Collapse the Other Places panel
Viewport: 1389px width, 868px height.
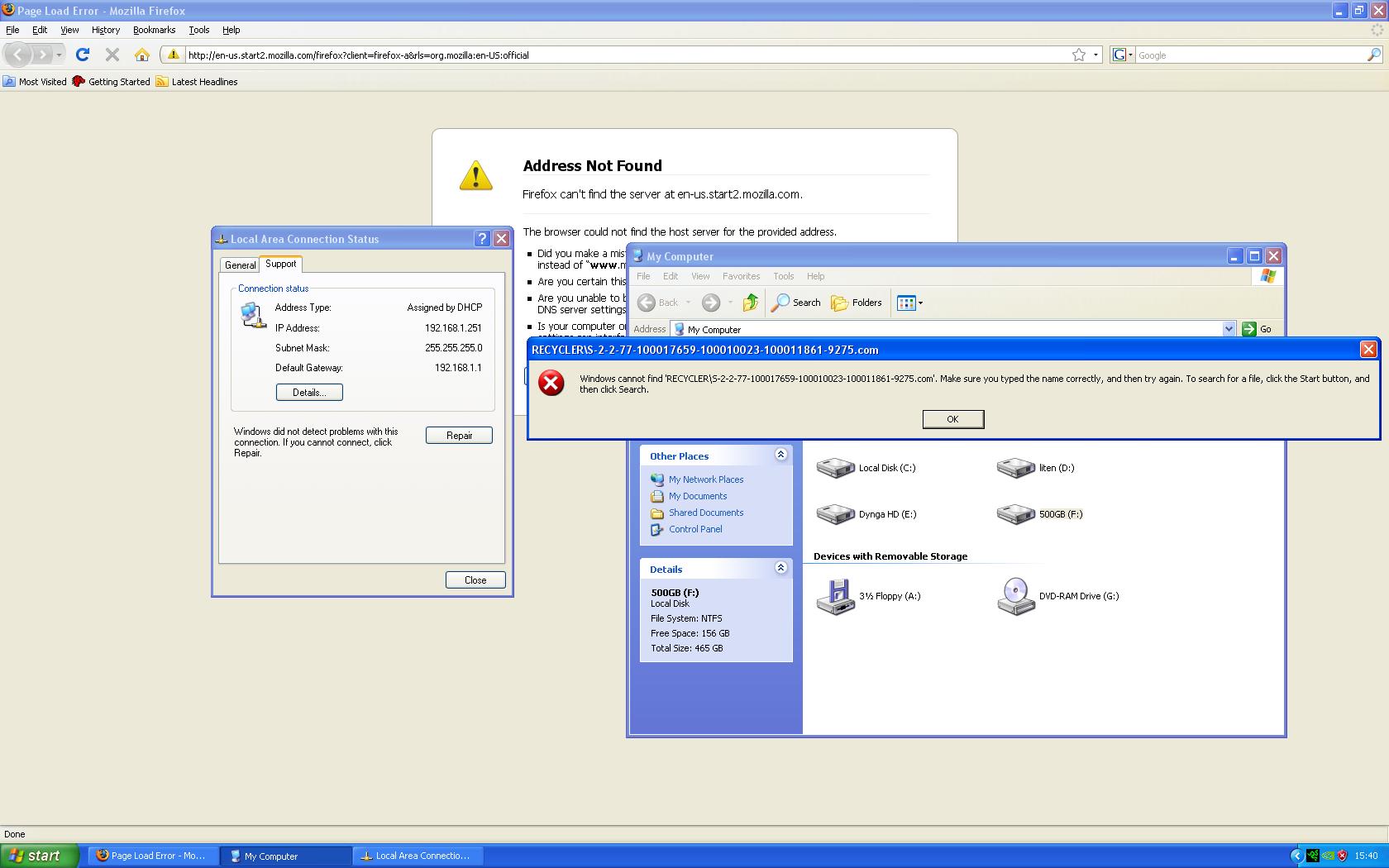tap(780, 455)
